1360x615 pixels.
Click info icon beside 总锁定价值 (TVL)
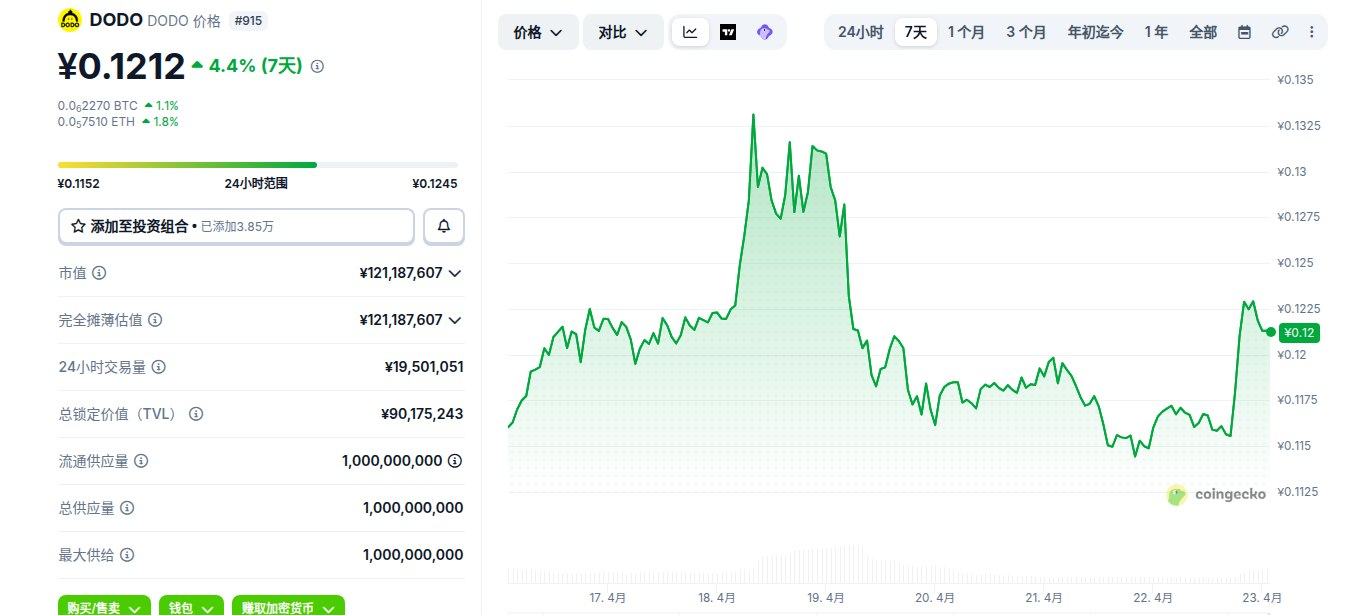[196, 414]
